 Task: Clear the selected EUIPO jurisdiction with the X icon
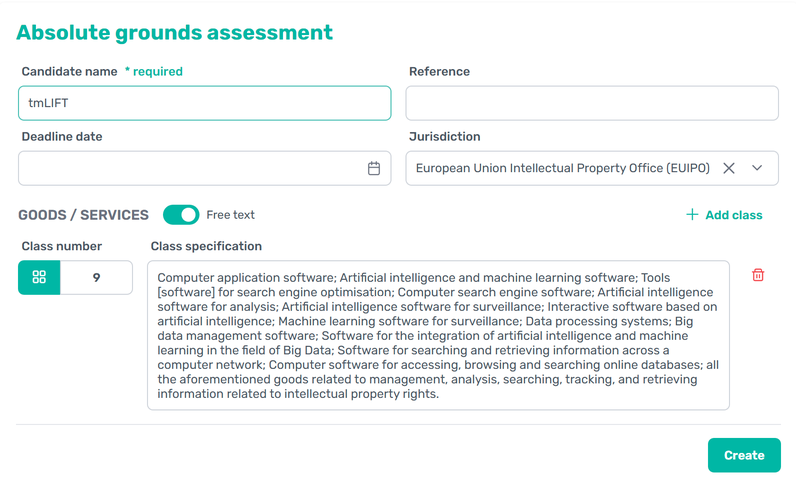(729, 168)
